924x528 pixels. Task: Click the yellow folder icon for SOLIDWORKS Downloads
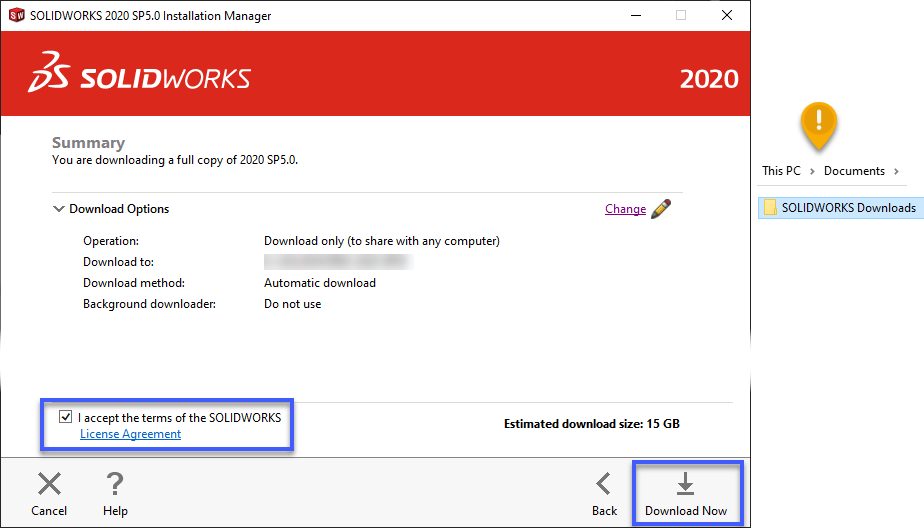coord(770,207)
